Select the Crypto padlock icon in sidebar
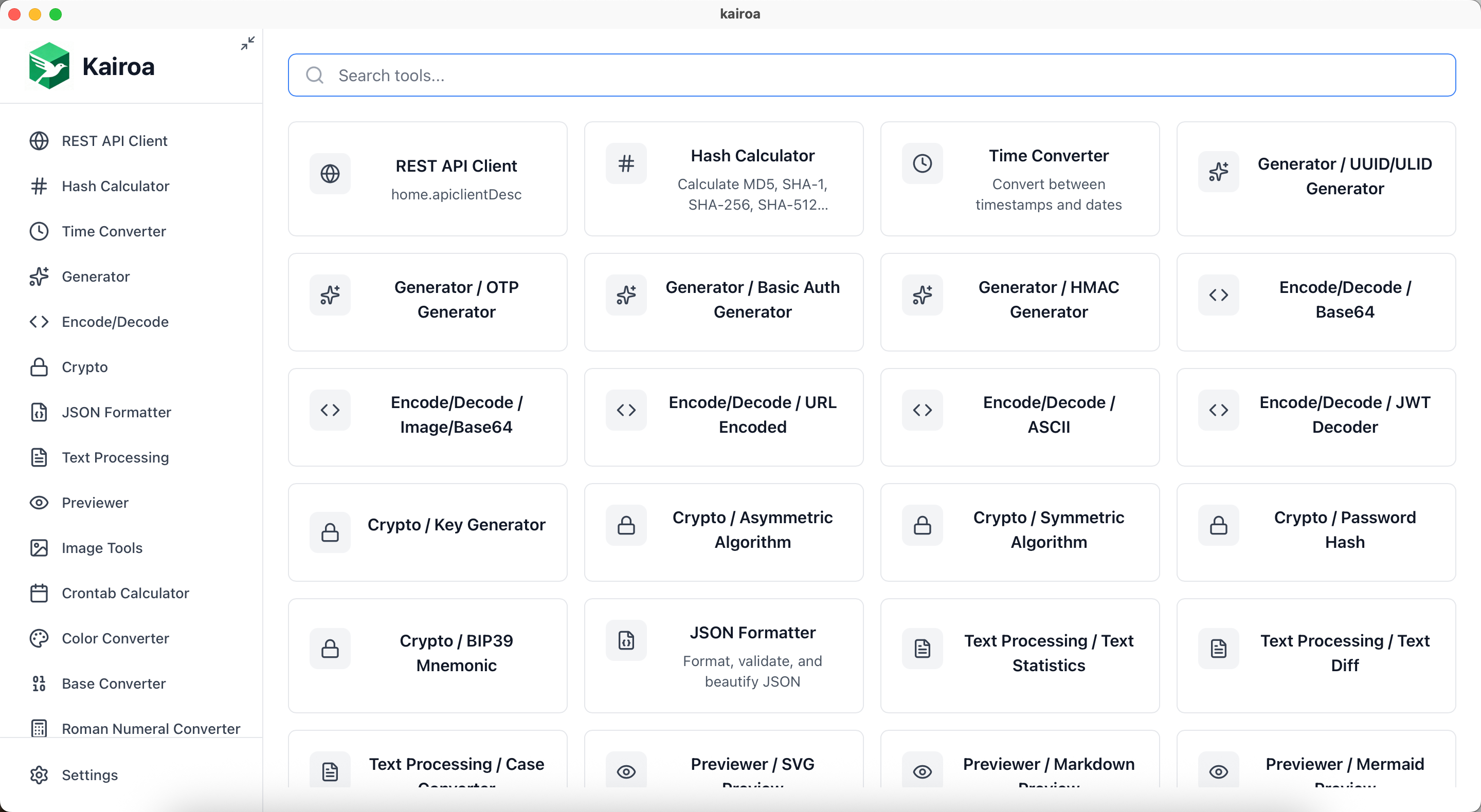This screenshot has width=1481, height=812. pos(39,366)
